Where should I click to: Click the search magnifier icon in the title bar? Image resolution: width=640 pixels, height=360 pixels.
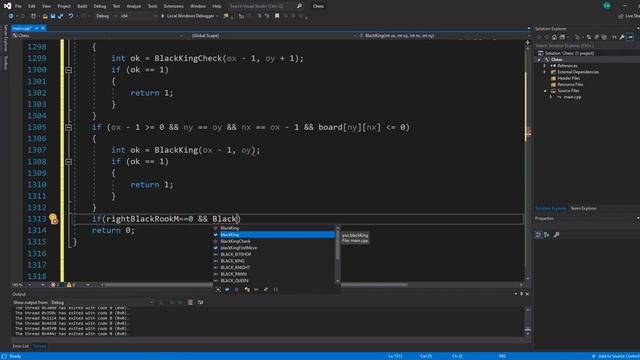pyautogui.click(x=299, y=6)
